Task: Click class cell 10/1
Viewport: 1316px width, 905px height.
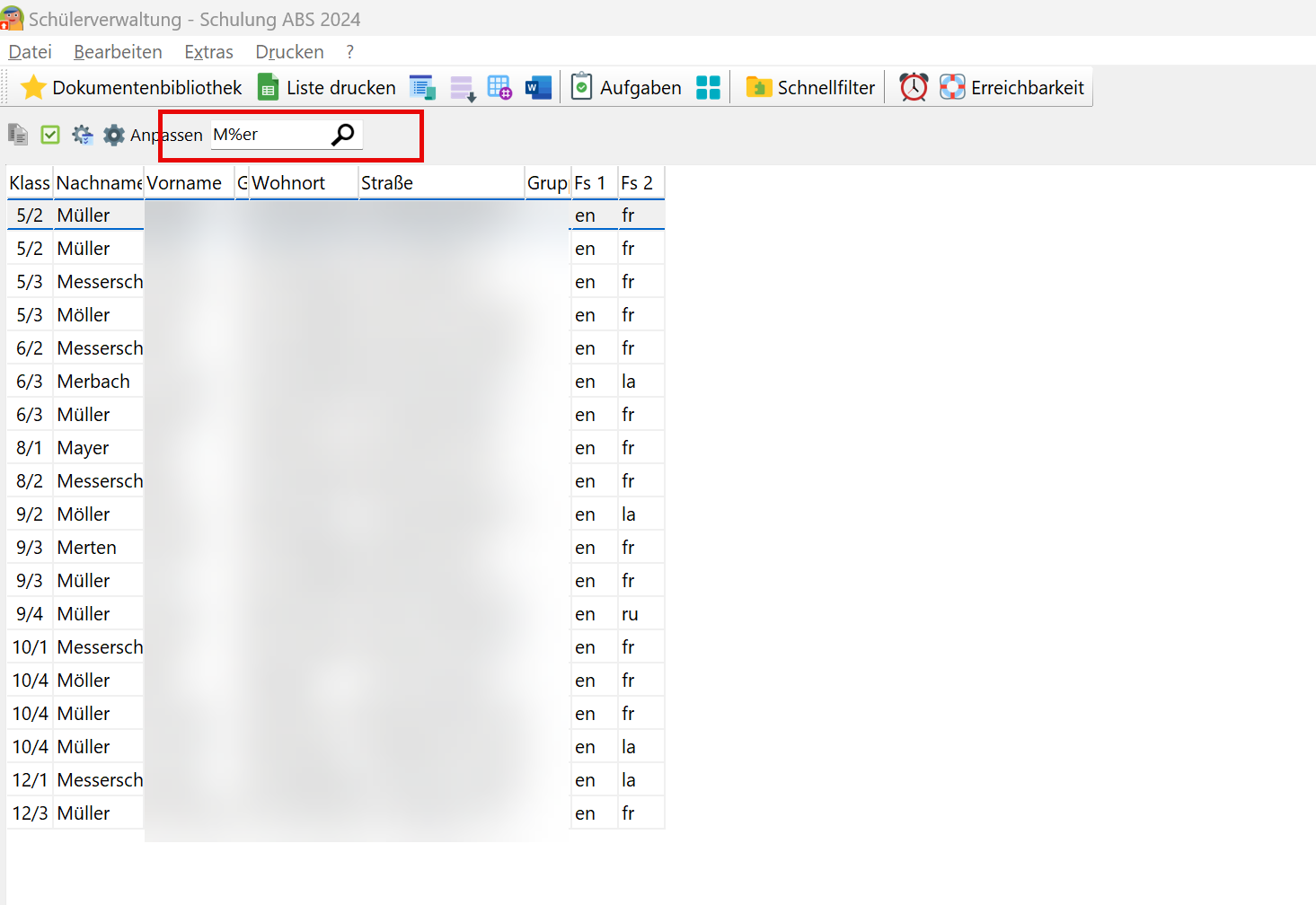Action: (x=30, y=647)
